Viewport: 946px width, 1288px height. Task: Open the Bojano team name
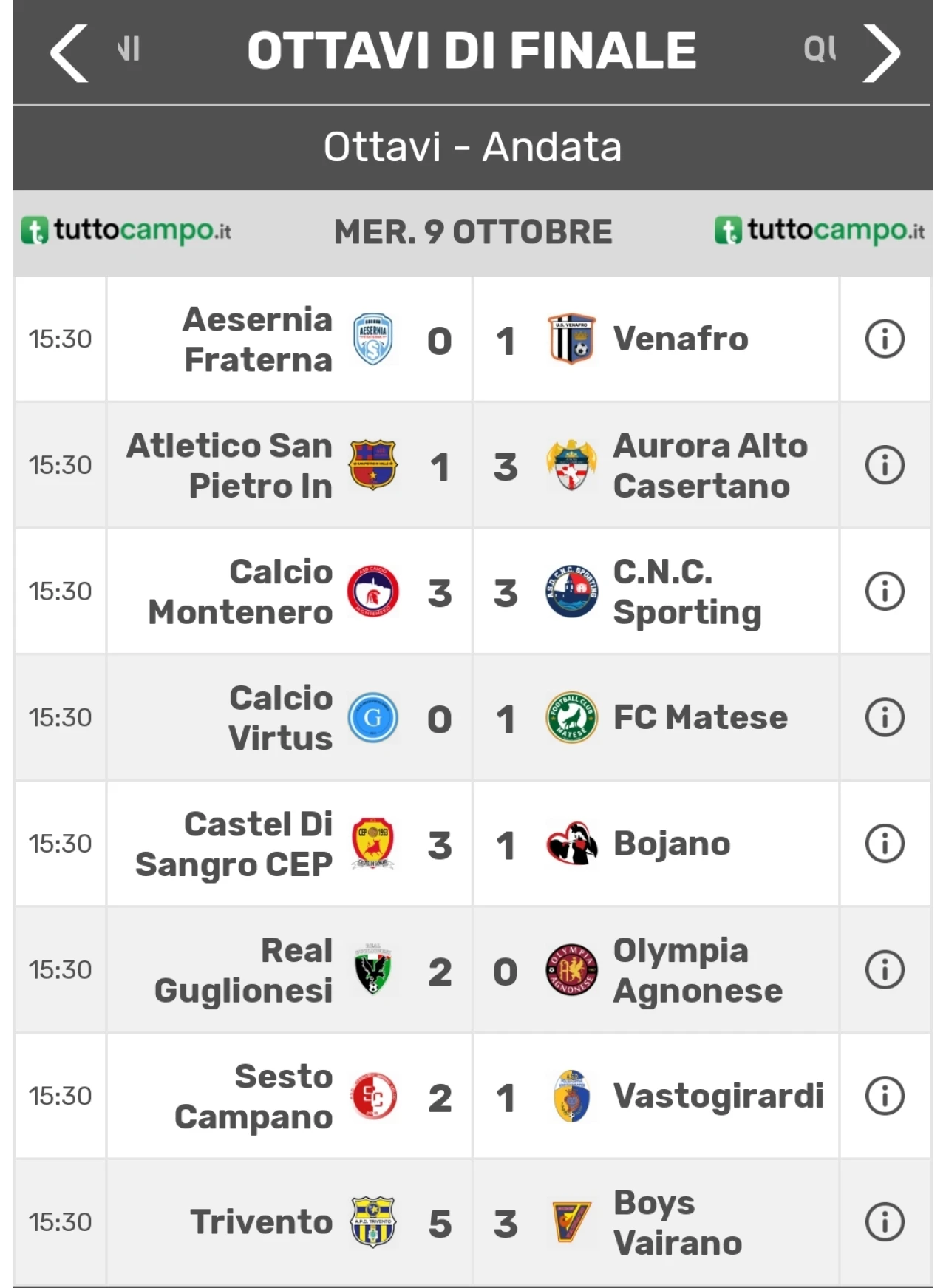(672, 844)
